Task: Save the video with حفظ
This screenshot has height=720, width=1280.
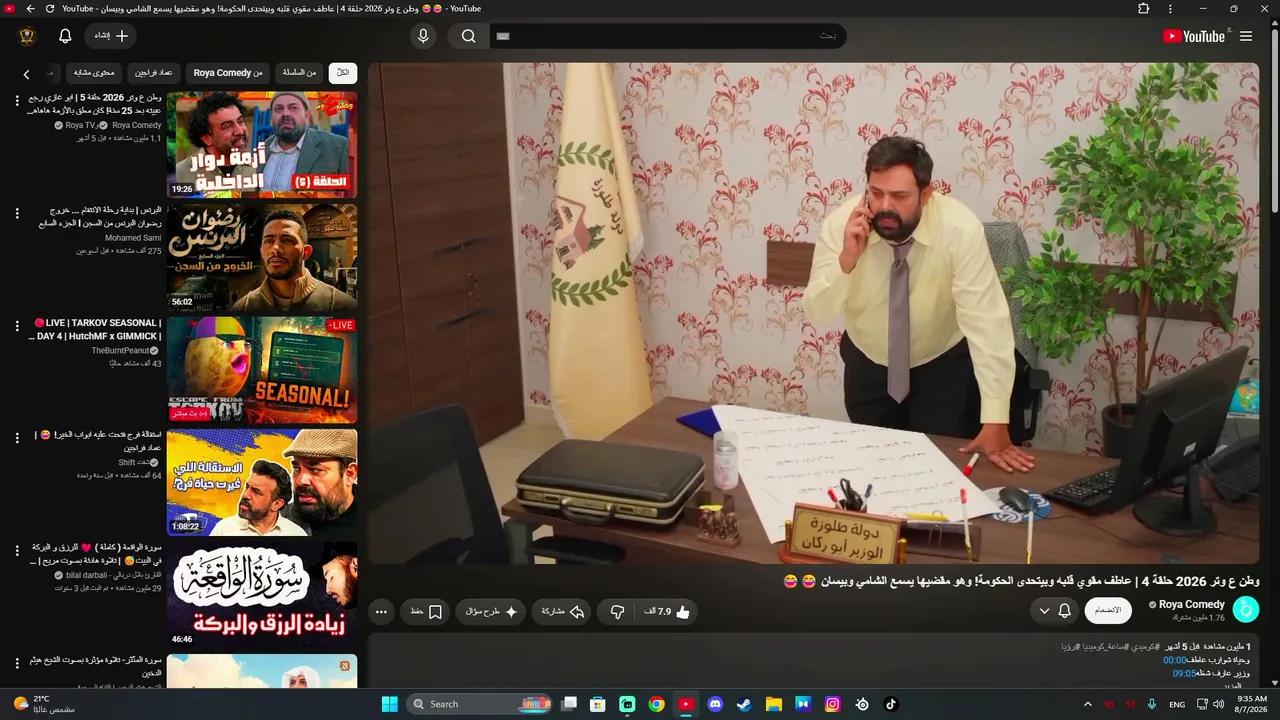Action: pos(426,611)
